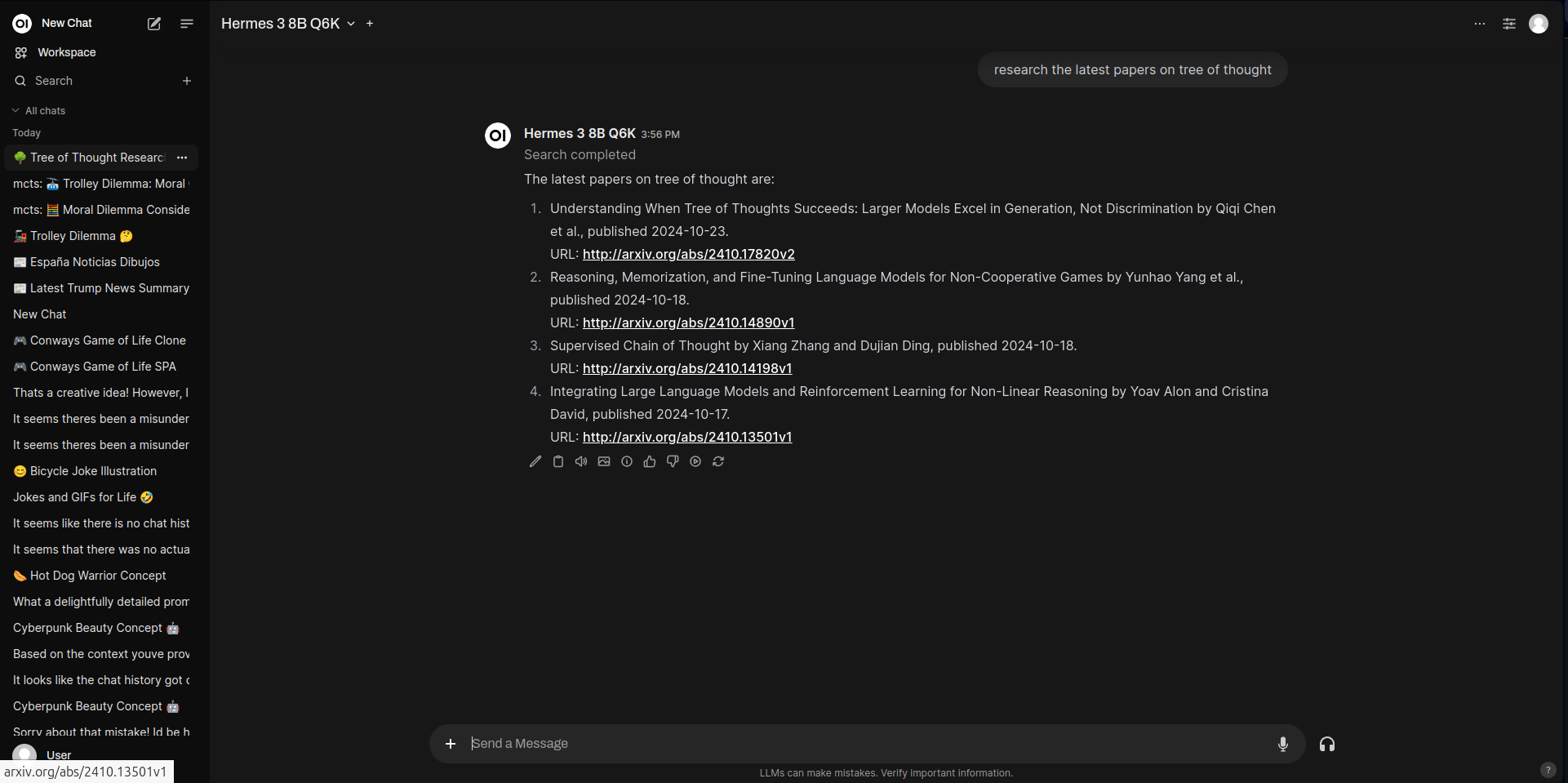This screenshot has height=783, width=1568.
Task: Start voice input with the microphone icon
Action: (x=1282, y=744)
